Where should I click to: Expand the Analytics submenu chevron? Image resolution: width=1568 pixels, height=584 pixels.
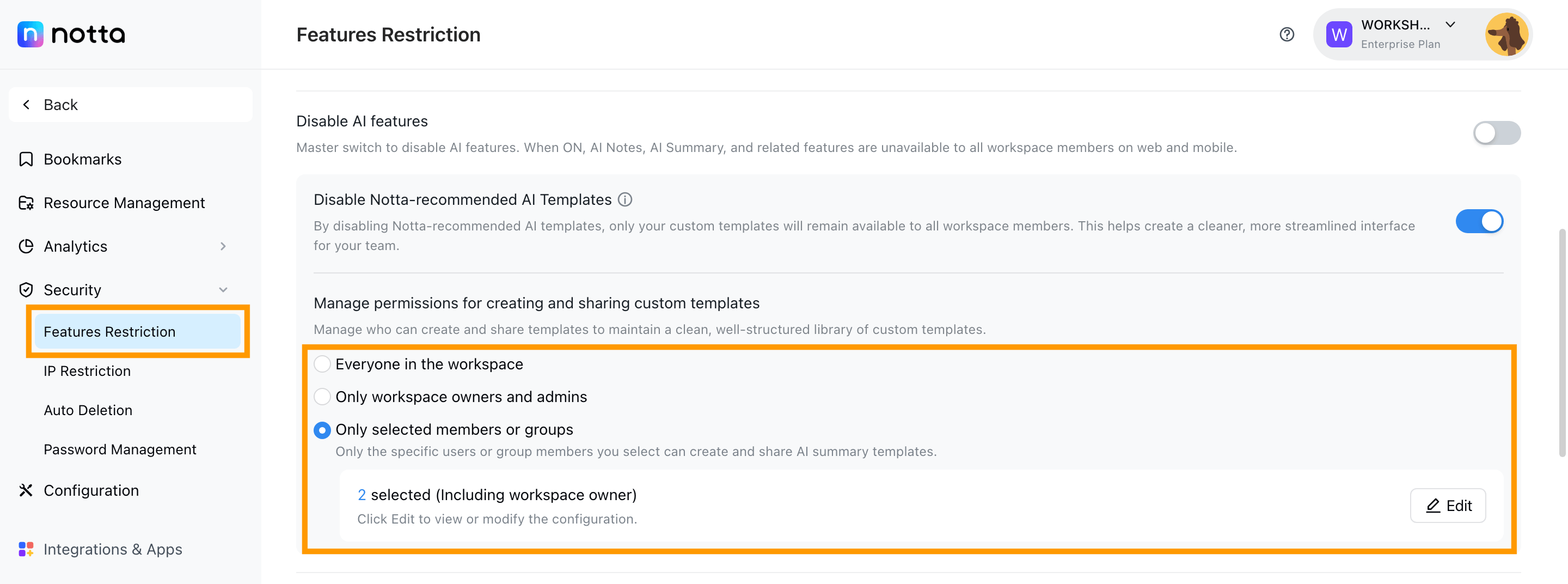click(x=223, y=246)
